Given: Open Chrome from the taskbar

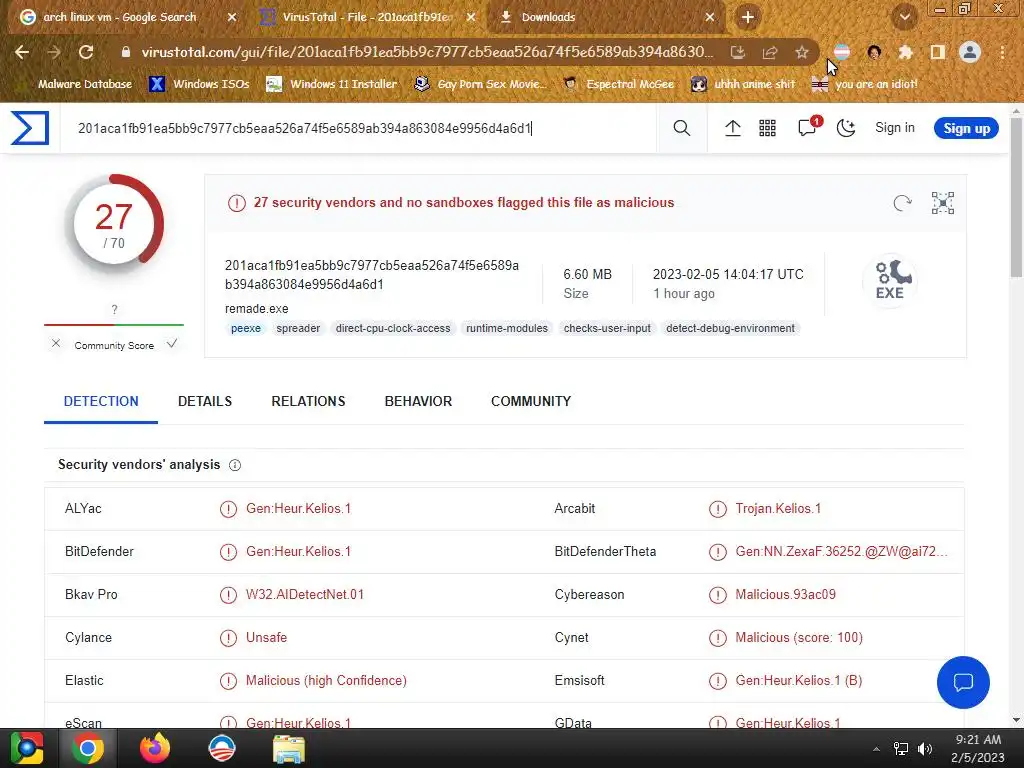Looking at the screenshot, I should [87, 748].
